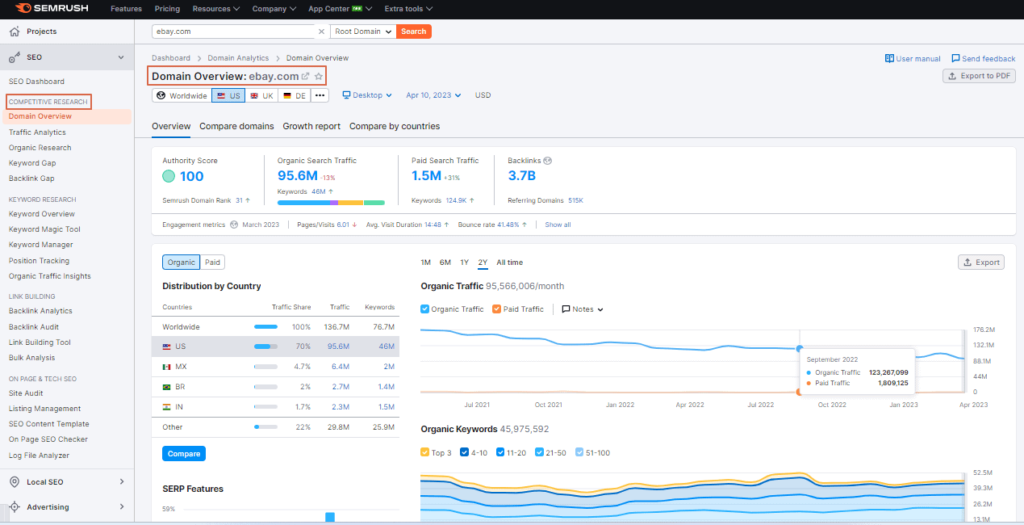
Task: Switch to Compare by countries tab
Action: pos(394,126)
